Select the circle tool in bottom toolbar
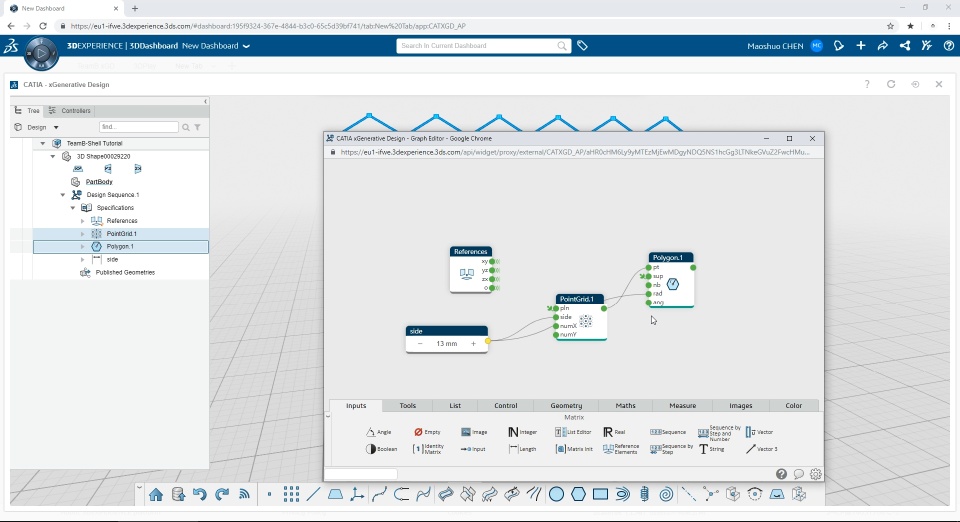Image resolution: width=960 pixels, height=522 pixels. click(556, 494)
